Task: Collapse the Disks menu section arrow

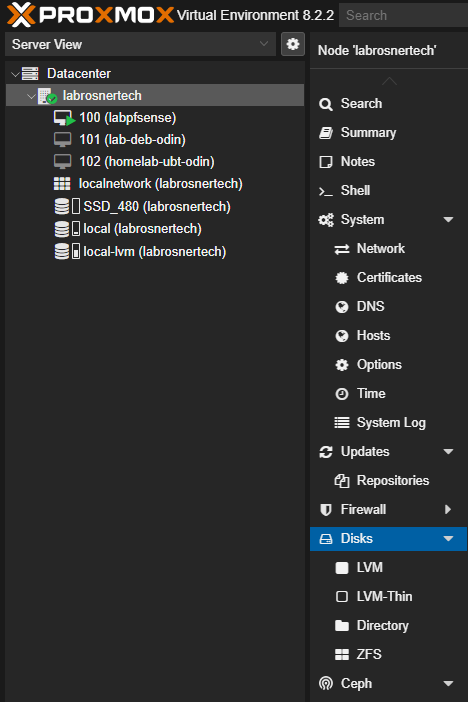Action: click(448, 539)
